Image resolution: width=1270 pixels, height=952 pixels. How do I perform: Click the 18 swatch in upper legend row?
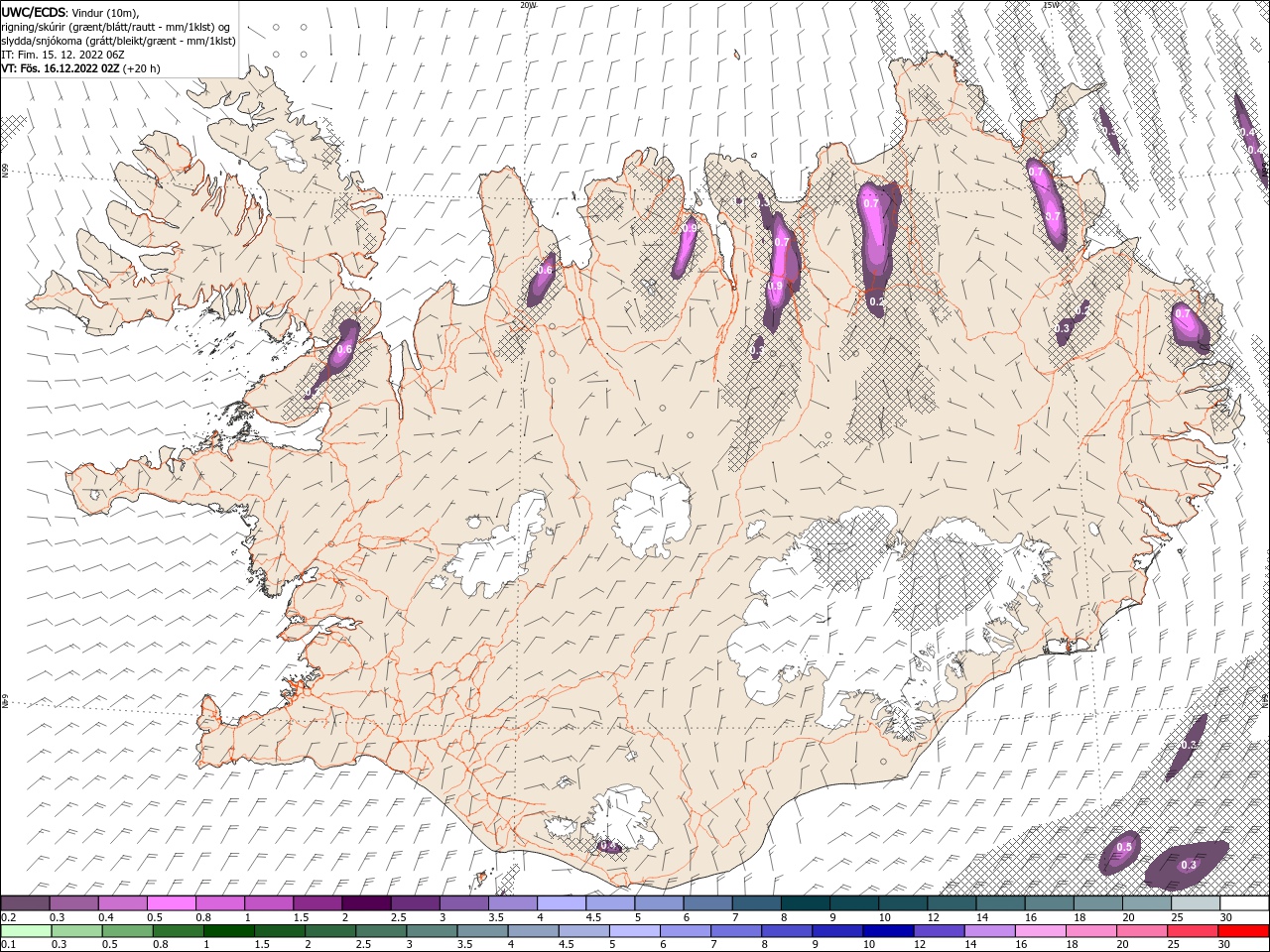(1097, 903)
